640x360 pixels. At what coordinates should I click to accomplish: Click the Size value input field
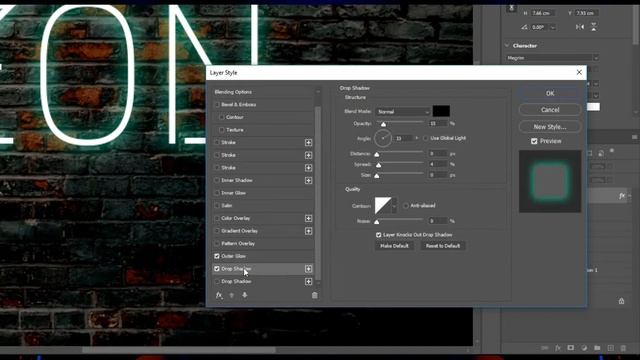tap(438, 175)
